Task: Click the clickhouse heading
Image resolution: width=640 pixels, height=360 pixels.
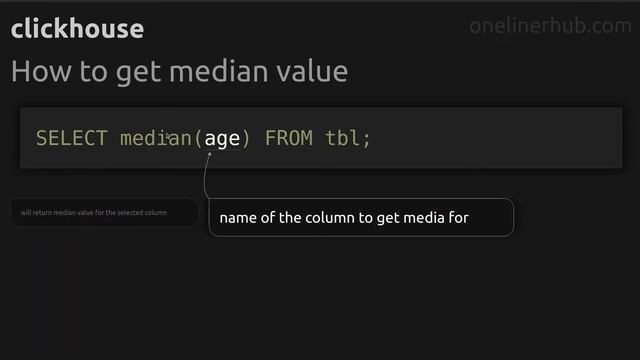Action: [x=77, y=29]
